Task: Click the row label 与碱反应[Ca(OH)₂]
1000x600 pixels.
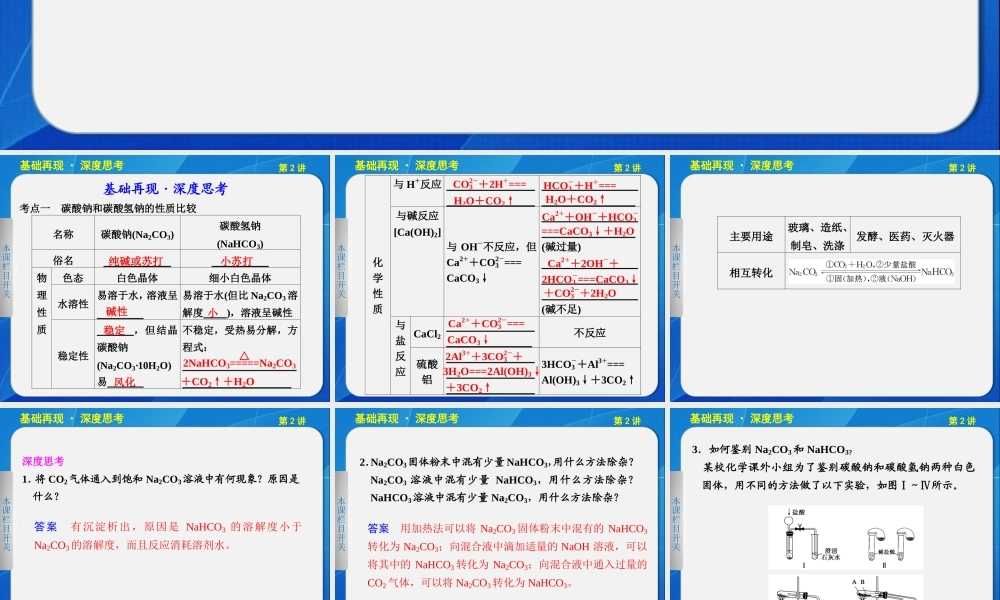Action: (417, 224)
